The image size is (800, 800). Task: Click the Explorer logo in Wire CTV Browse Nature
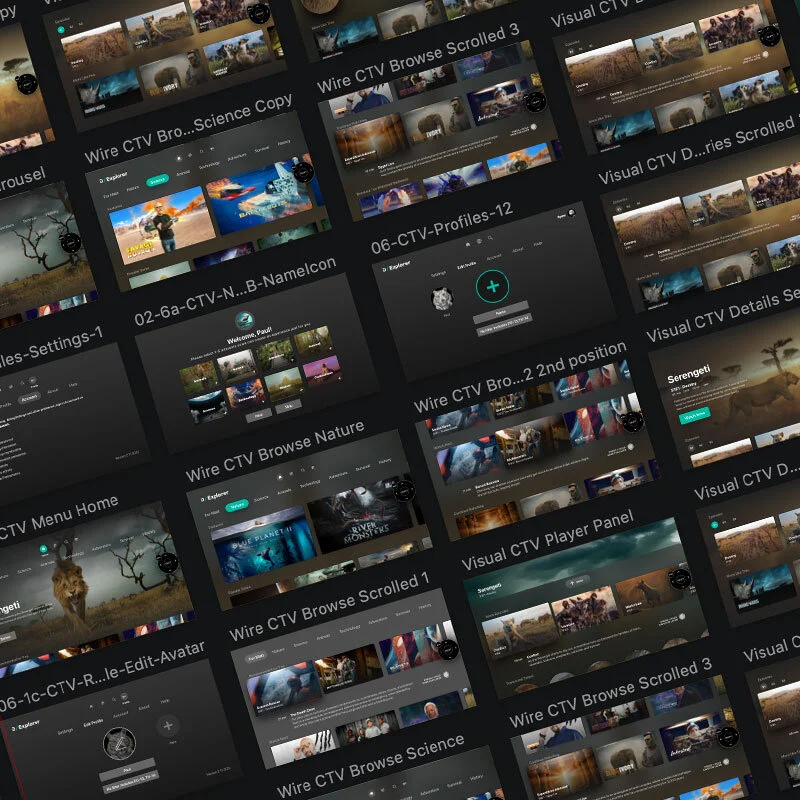click(214, 496)
